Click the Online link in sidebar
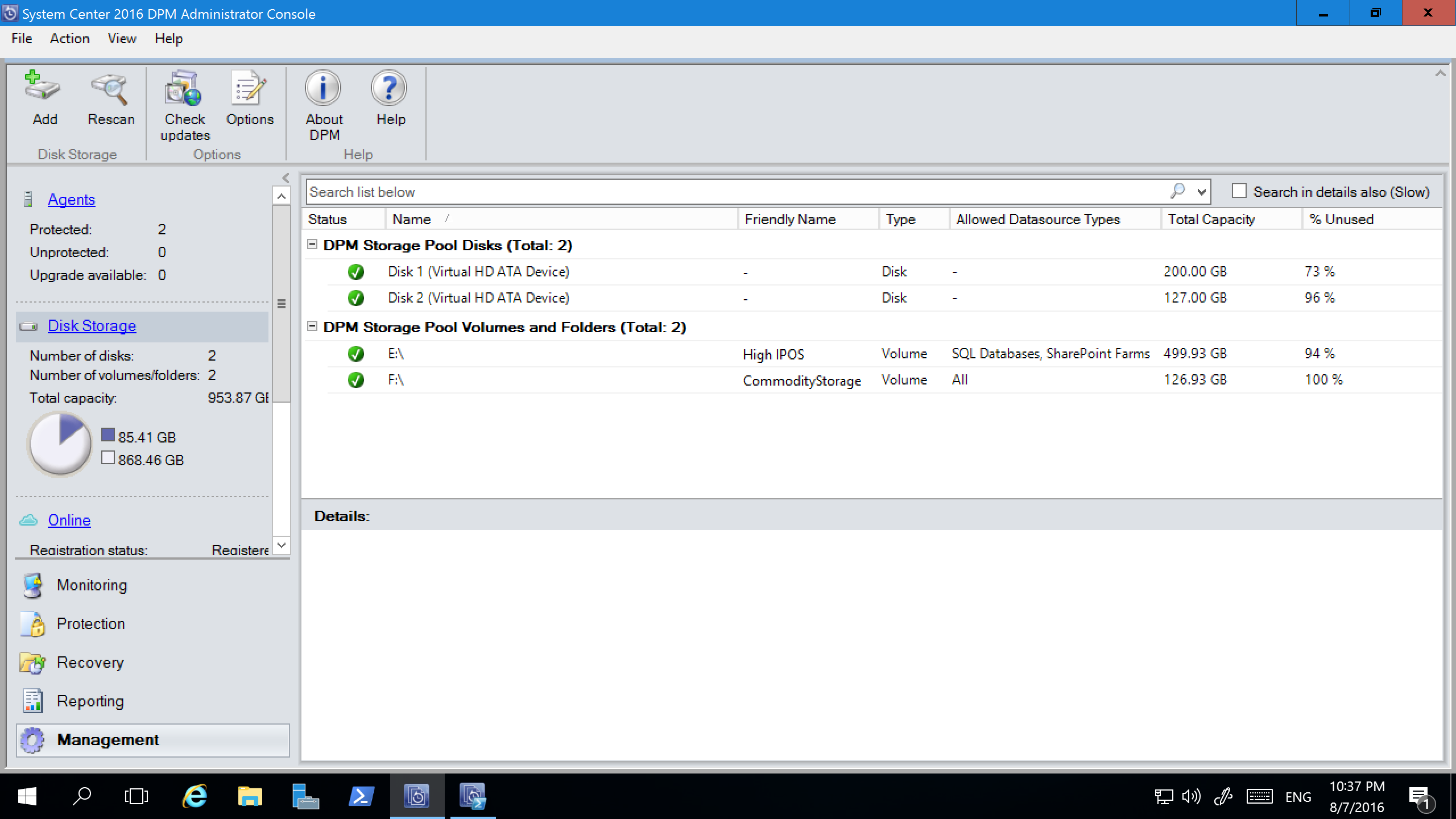Viewport: 1456px width, 819px height. click(x=68, y=520)
